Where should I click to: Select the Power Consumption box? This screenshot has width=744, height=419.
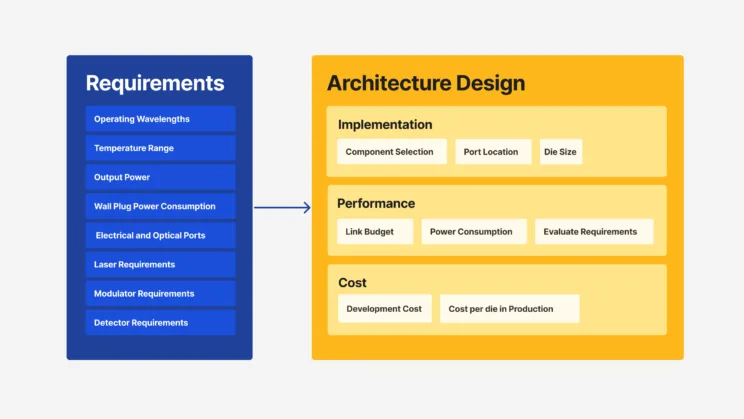coord(474,232)
